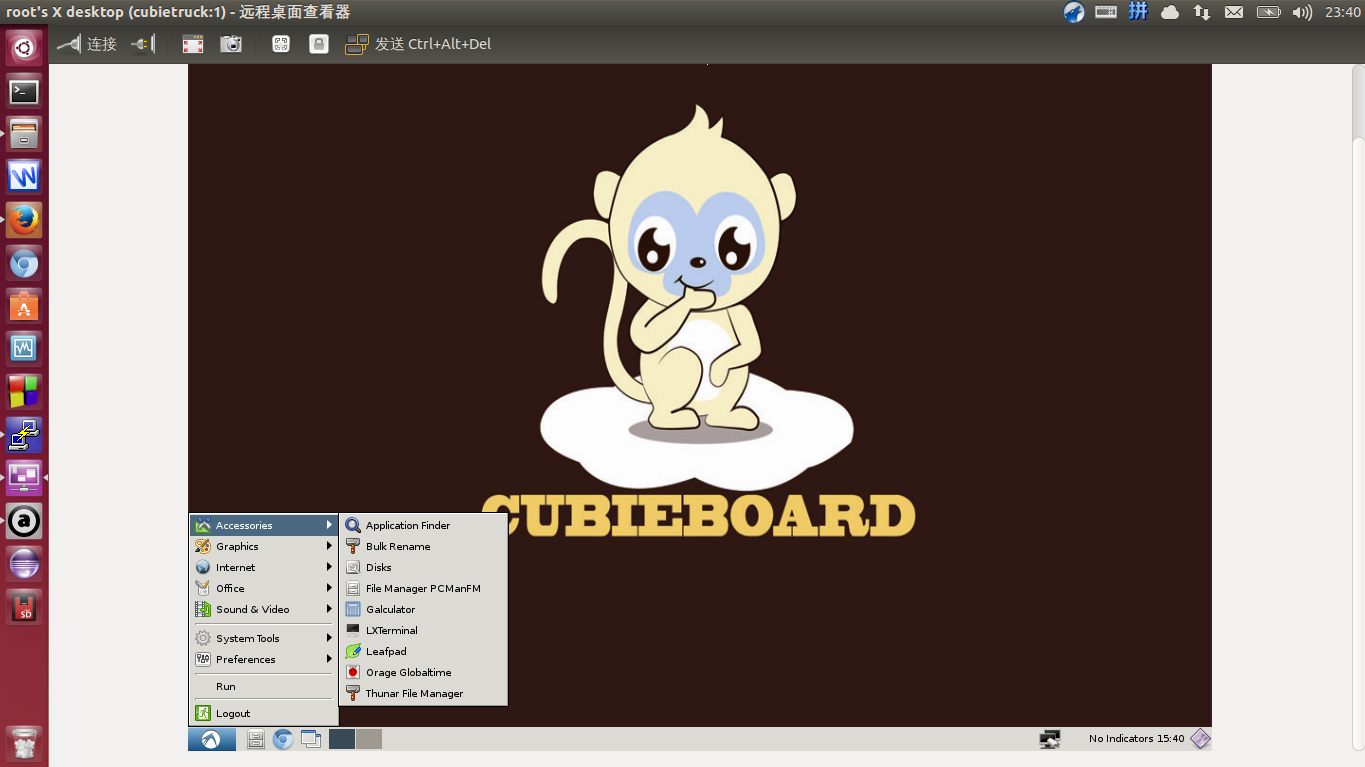
Task: Launch LXTerminal
Action: click(423, 630)
